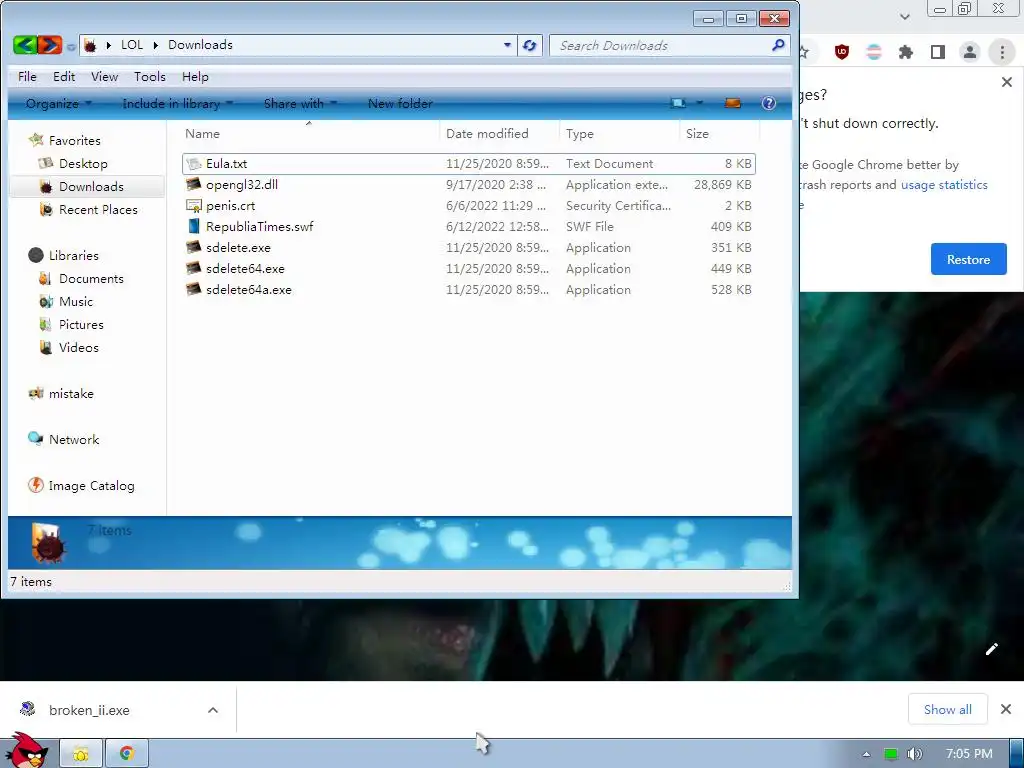
Task: Click the Restore button in Chrome
Action: (x=968, y=259)
